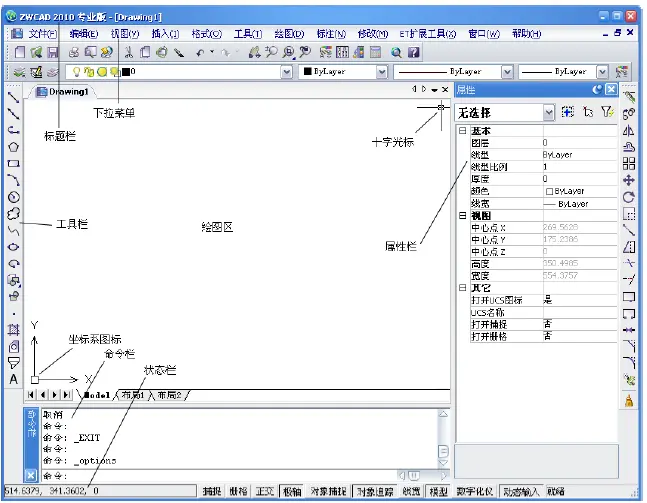Switch to the 布局2 layout tab
The height and width of the screenshot is (503, 647).
coord(169,395)
